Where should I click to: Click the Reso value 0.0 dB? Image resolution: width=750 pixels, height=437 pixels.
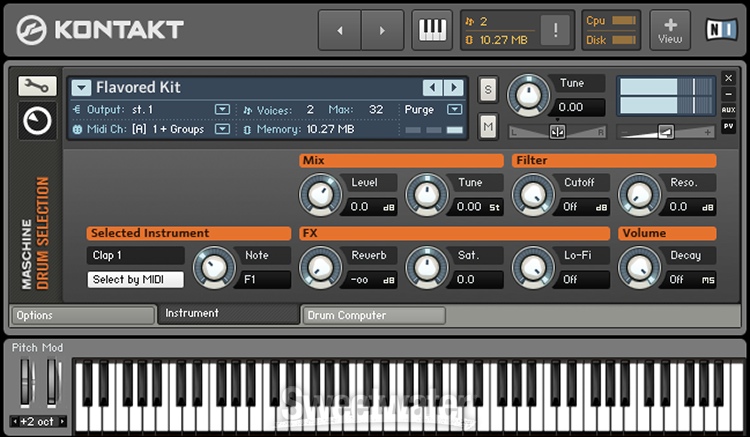(x=690, y=207)
